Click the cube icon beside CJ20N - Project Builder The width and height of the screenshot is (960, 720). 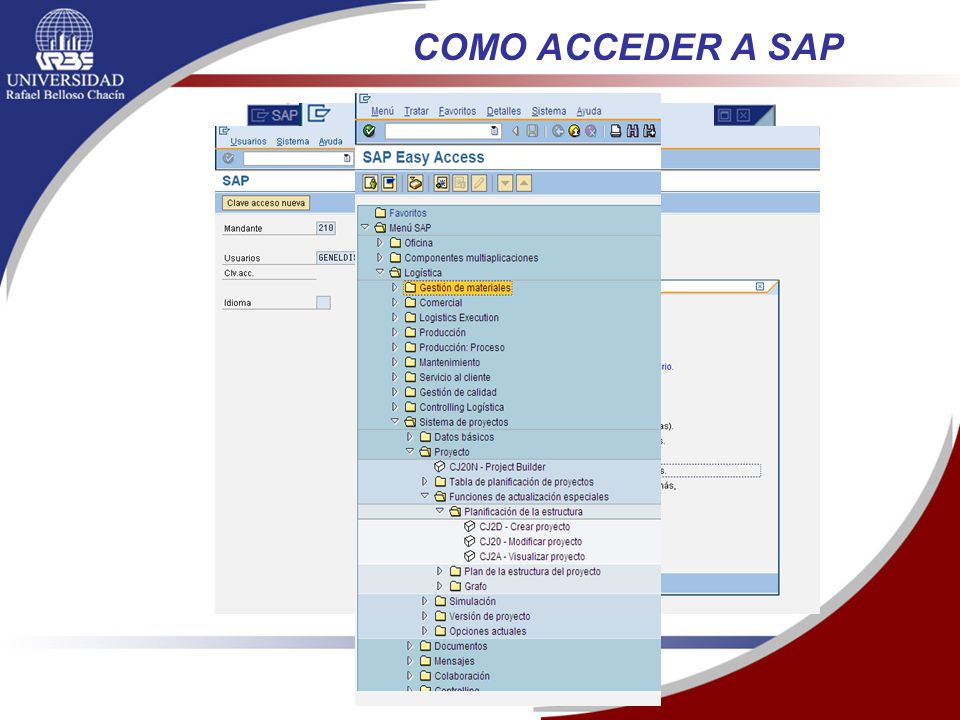(440, 467)
